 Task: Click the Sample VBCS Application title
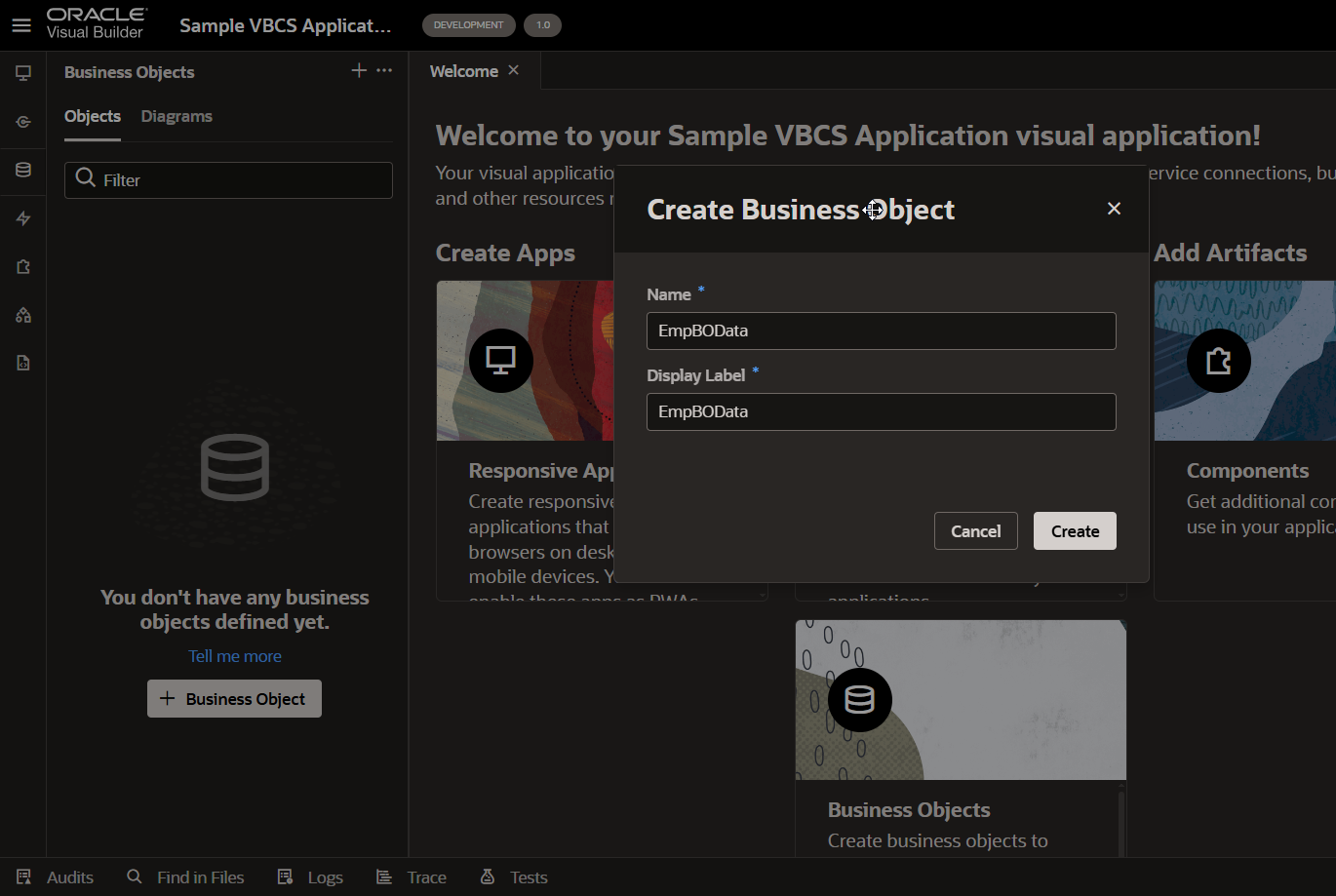pos(286,25)
